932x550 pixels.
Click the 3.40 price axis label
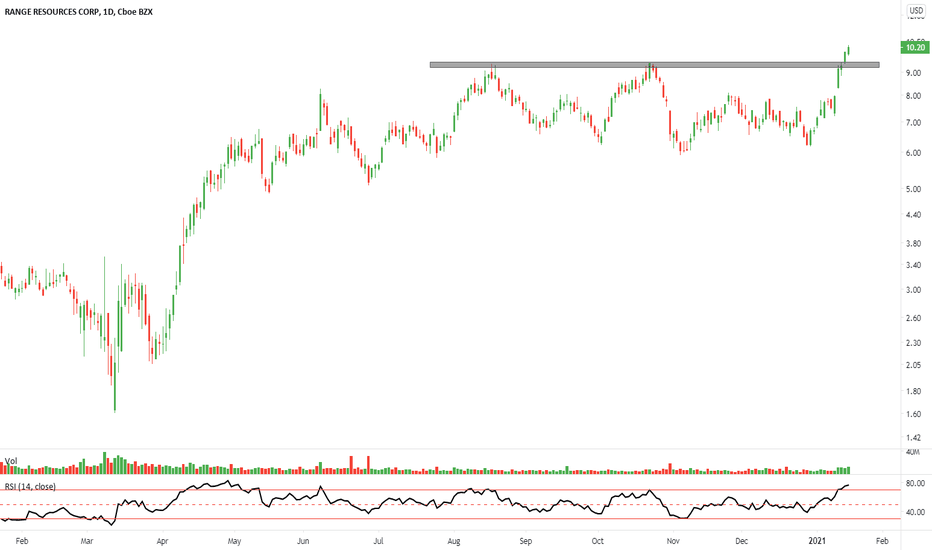(914, 265)
